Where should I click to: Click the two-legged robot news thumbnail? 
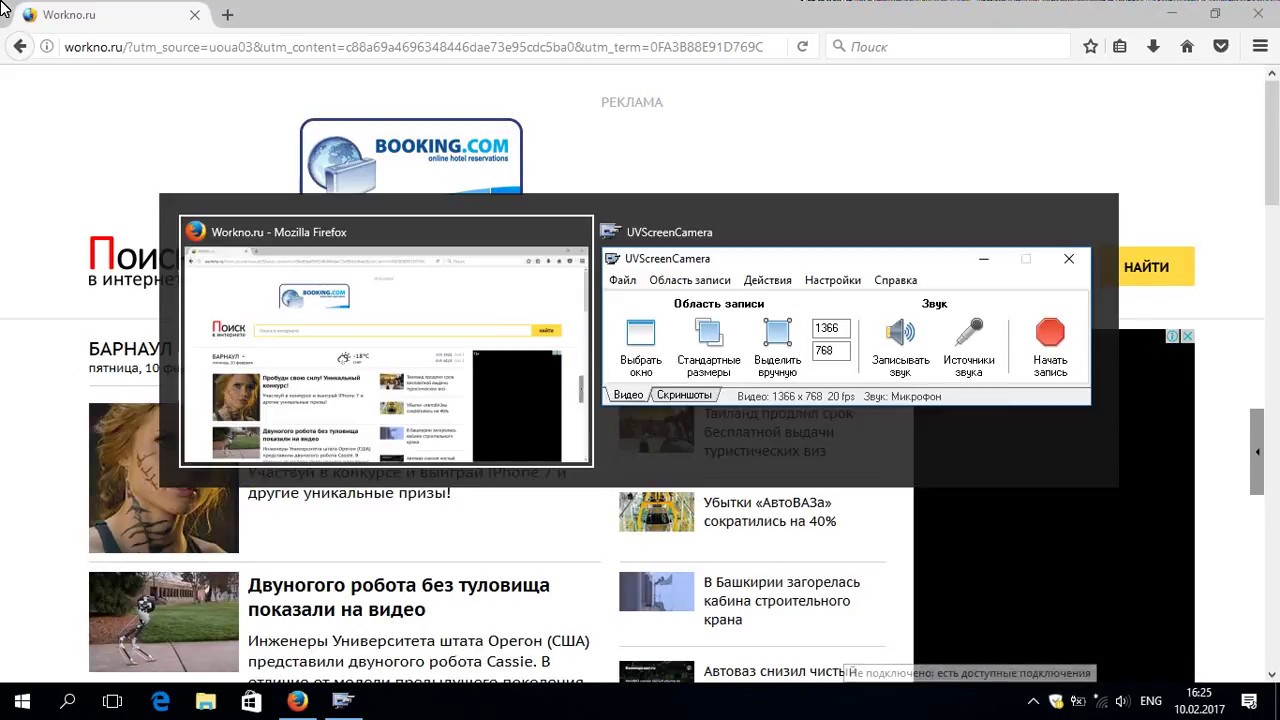point(164,622)
